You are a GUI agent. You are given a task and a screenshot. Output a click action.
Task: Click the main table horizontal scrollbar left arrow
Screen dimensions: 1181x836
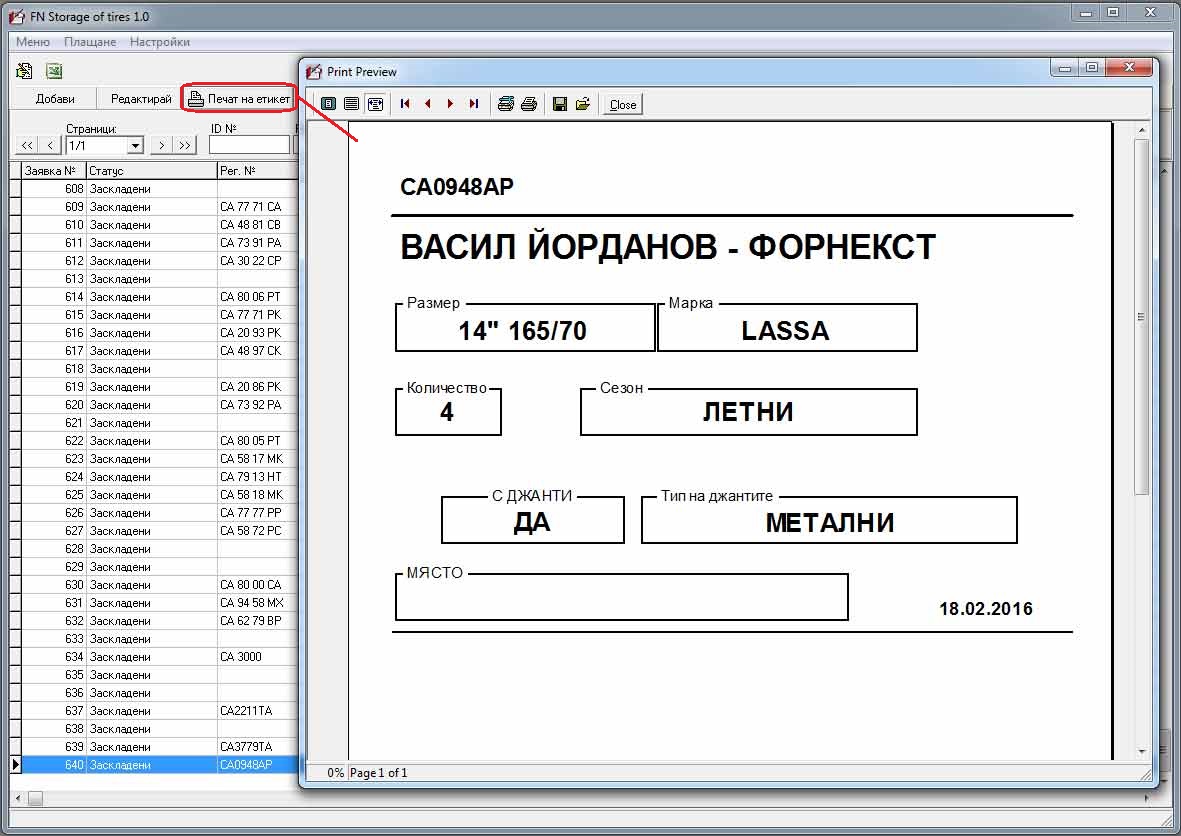(x=17, y=798)
